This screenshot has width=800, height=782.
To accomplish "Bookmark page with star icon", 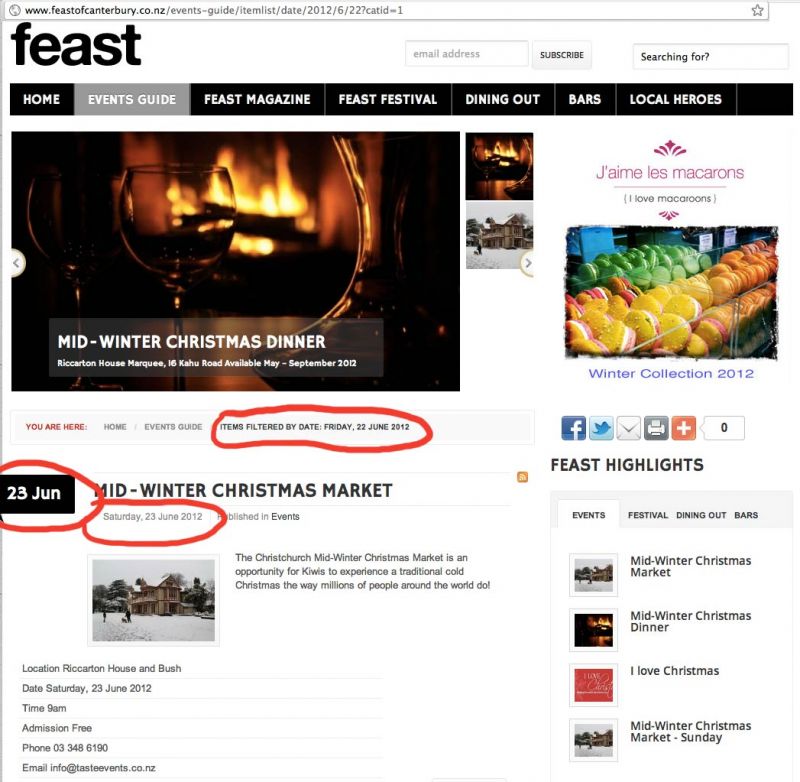I will pyautogui.click(x=757, y=10).
